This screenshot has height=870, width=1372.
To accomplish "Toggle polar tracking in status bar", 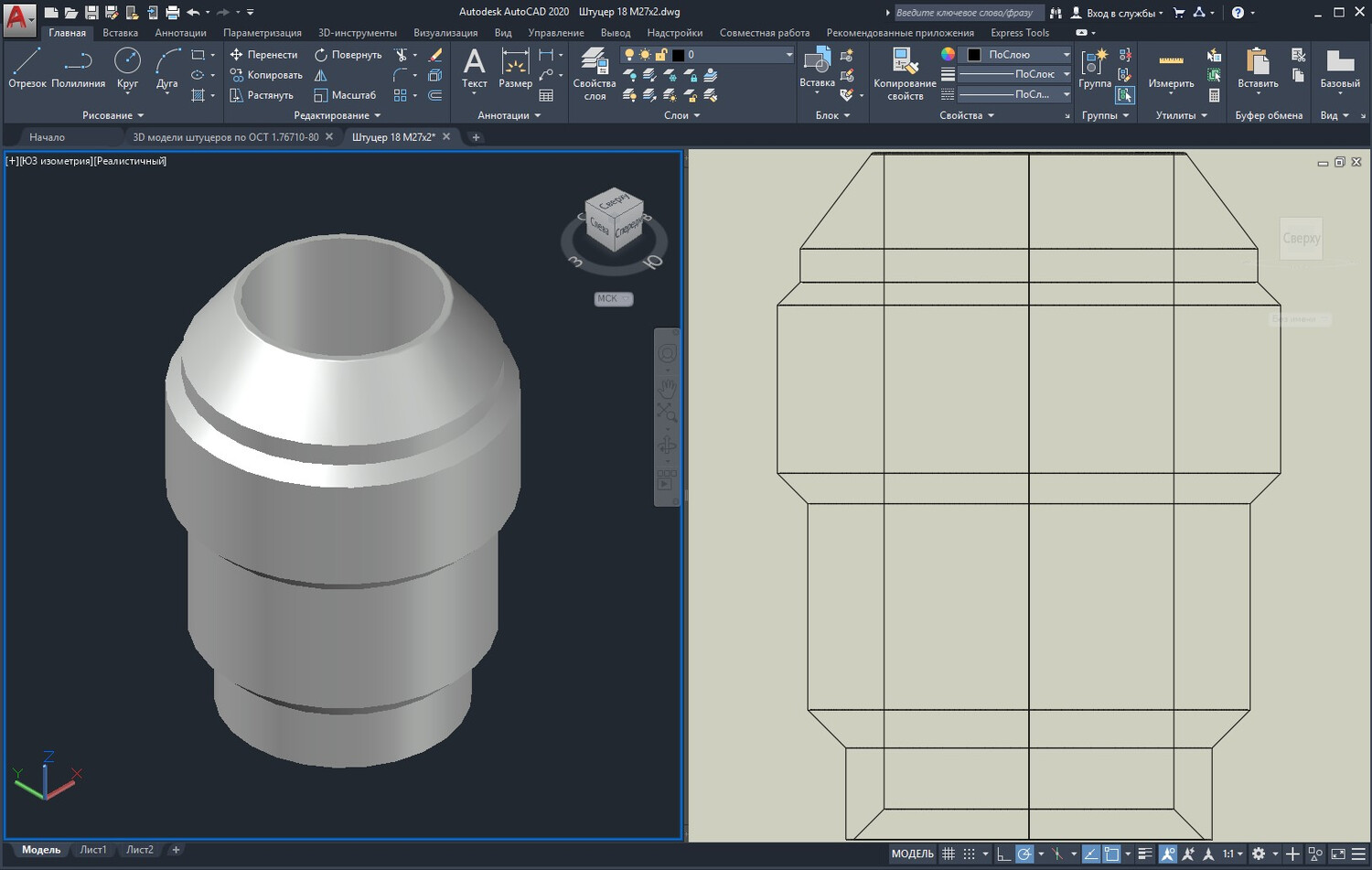I will tap(1024, 854).
